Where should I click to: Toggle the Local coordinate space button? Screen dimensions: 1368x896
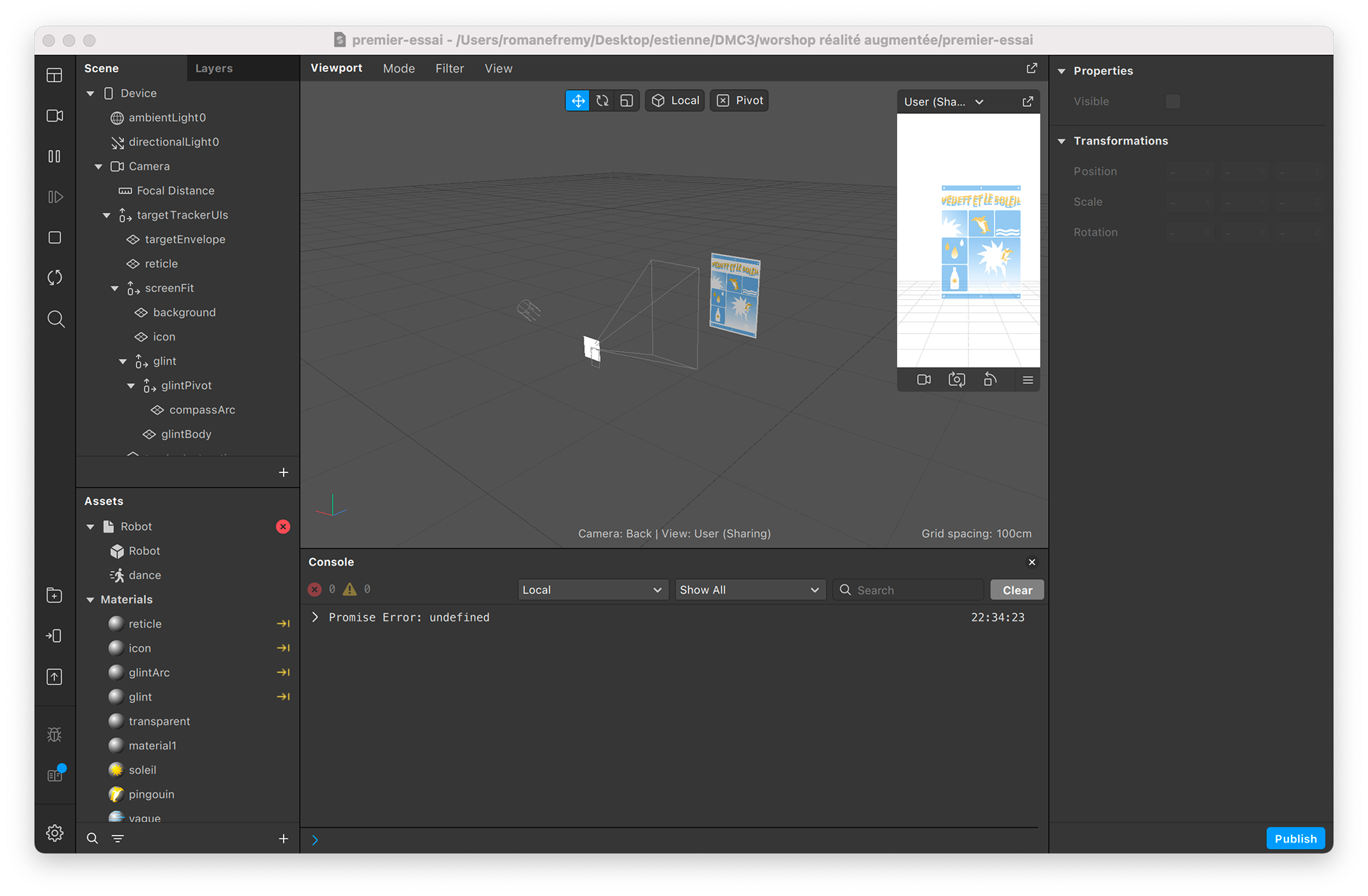tap(675, 100)
